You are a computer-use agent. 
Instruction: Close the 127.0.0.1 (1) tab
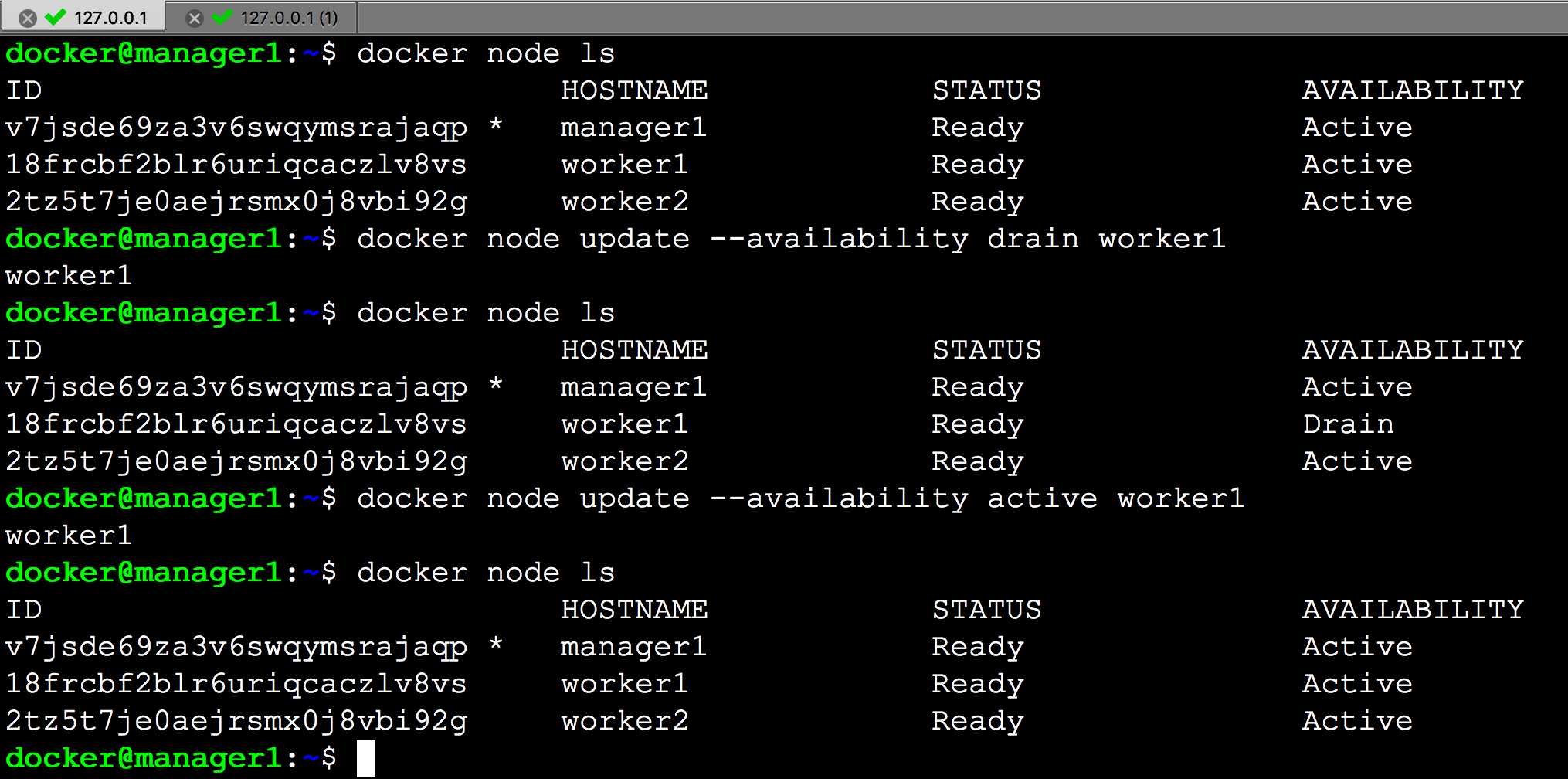click(195, 18)
